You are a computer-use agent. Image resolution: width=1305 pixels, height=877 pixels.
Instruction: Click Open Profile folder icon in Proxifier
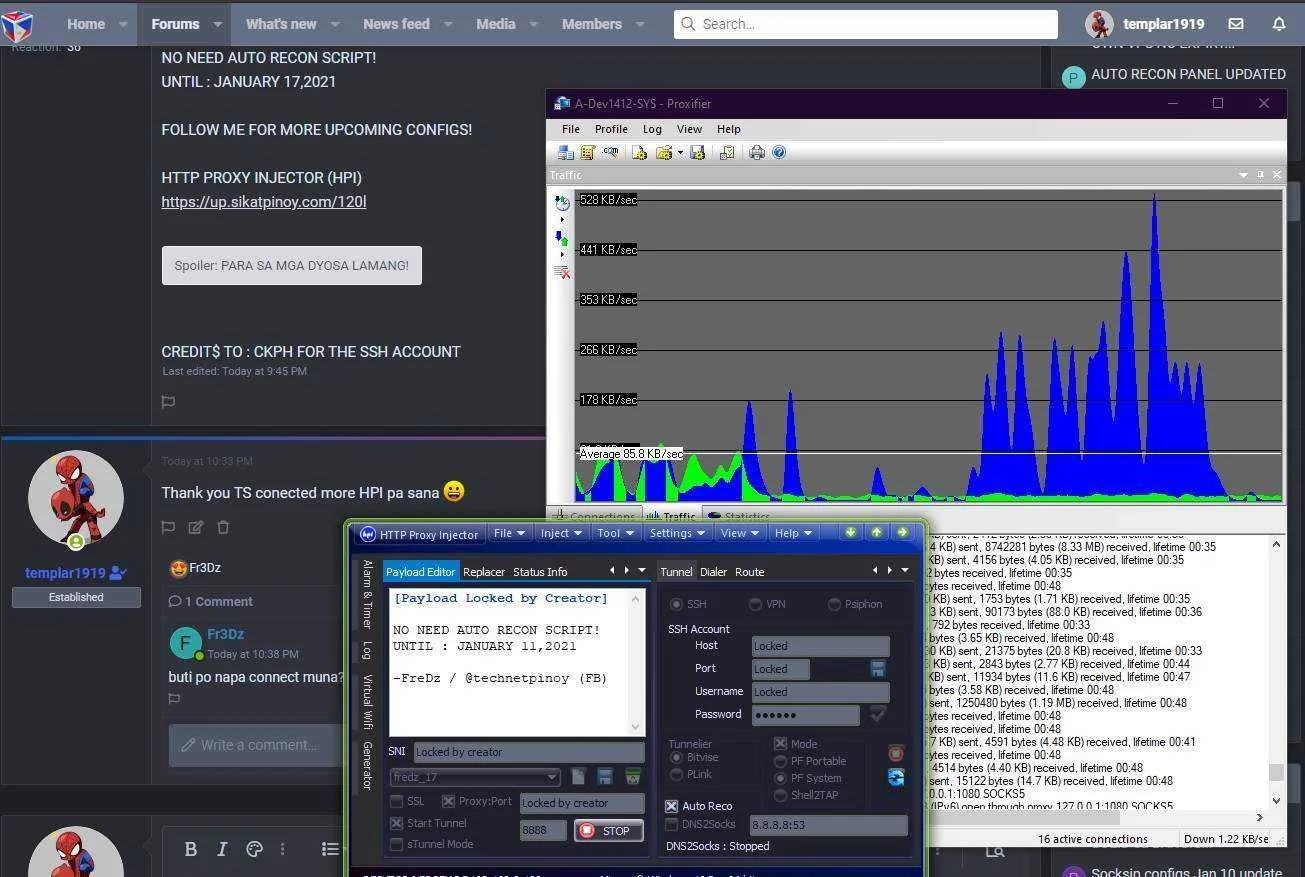tap(663, 152)
